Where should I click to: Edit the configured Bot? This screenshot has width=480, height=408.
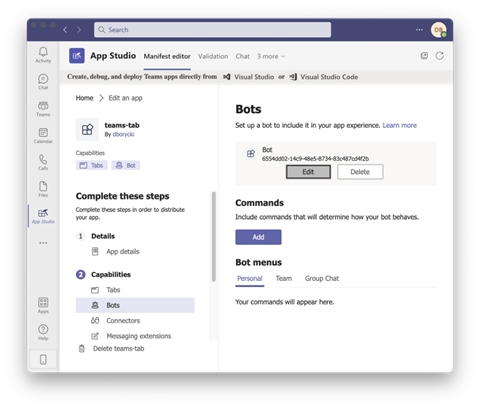click(308, 172)
